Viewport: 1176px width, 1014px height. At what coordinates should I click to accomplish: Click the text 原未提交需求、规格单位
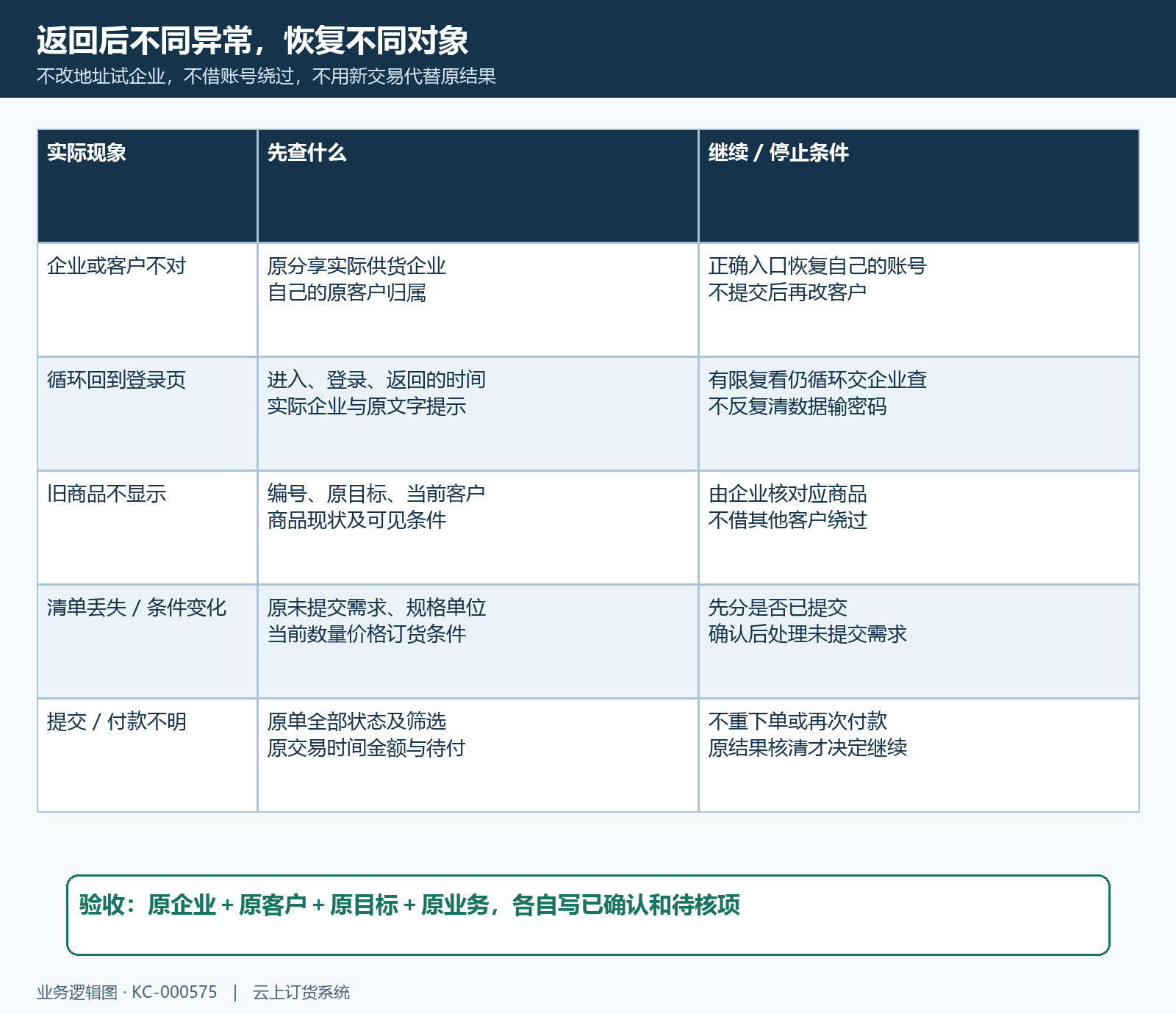[x=376, y=608]
